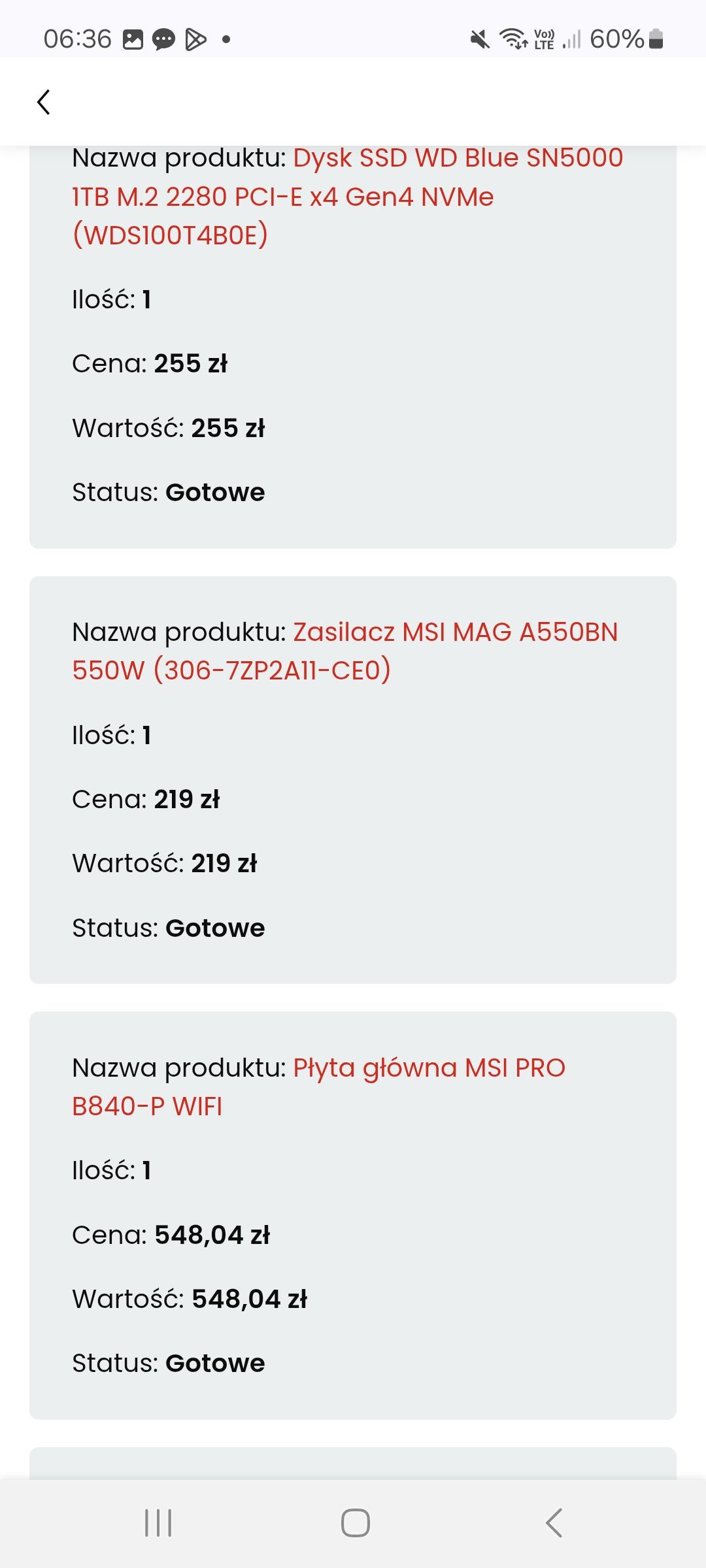Tap the 06:36 clock in status bar
The height and width of the screenshot is (1568, 706).
pos(77,39)
